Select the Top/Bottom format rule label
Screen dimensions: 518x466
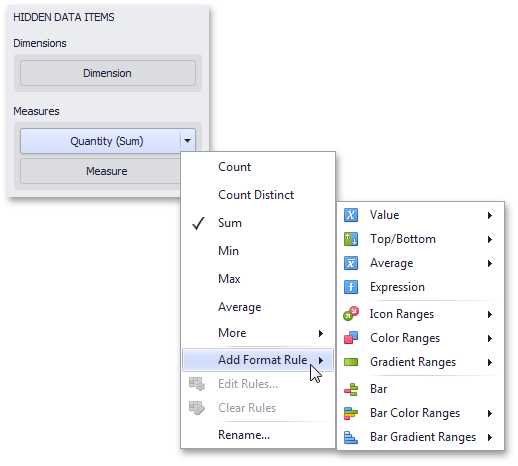pos(403,239)
